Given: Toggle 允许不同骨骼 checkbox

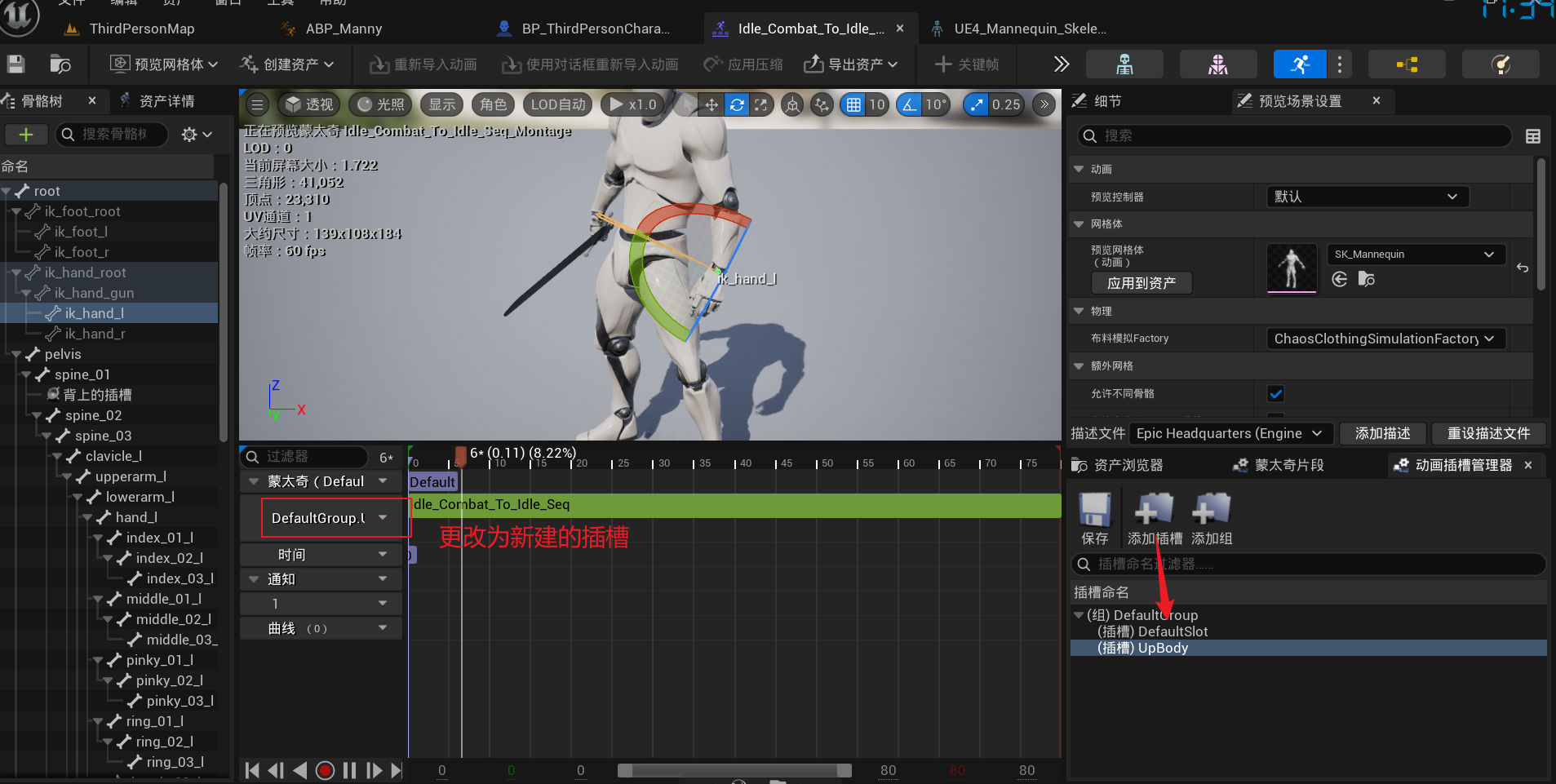Looking at the screenshot, I should 1276,394.
